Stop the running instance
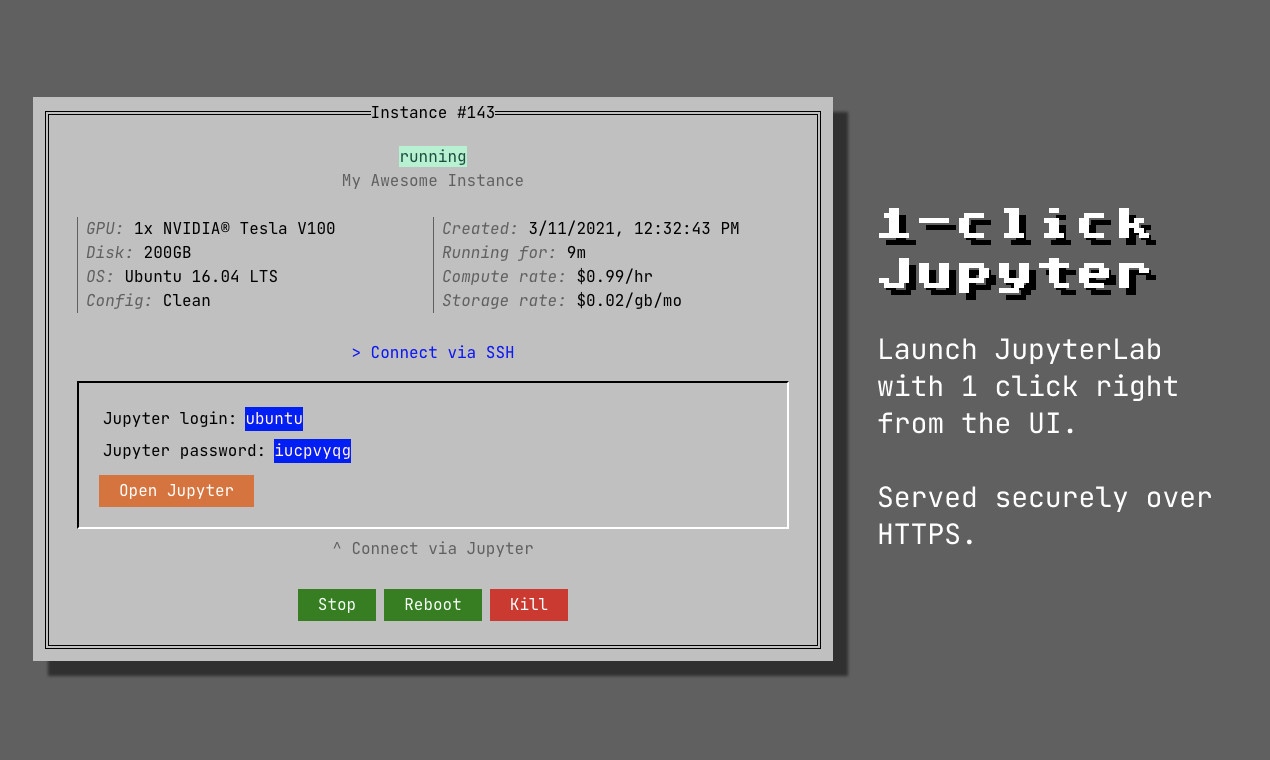Viewport: 1270px width, 760px height. (336, 604)
